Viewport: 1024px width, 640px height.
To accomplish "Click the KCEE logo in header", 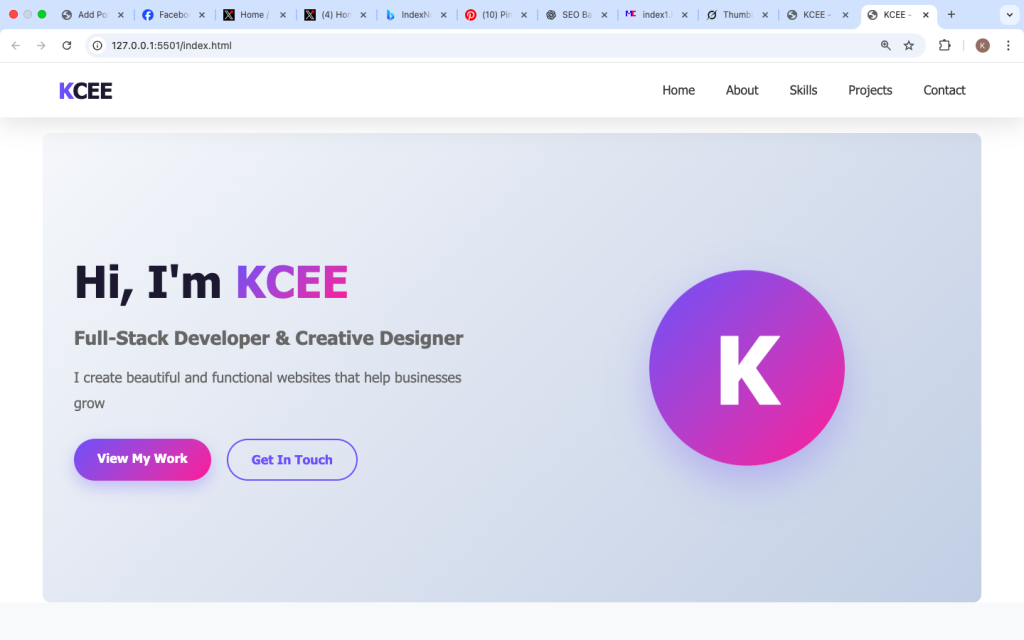I will tap(86, 91).
